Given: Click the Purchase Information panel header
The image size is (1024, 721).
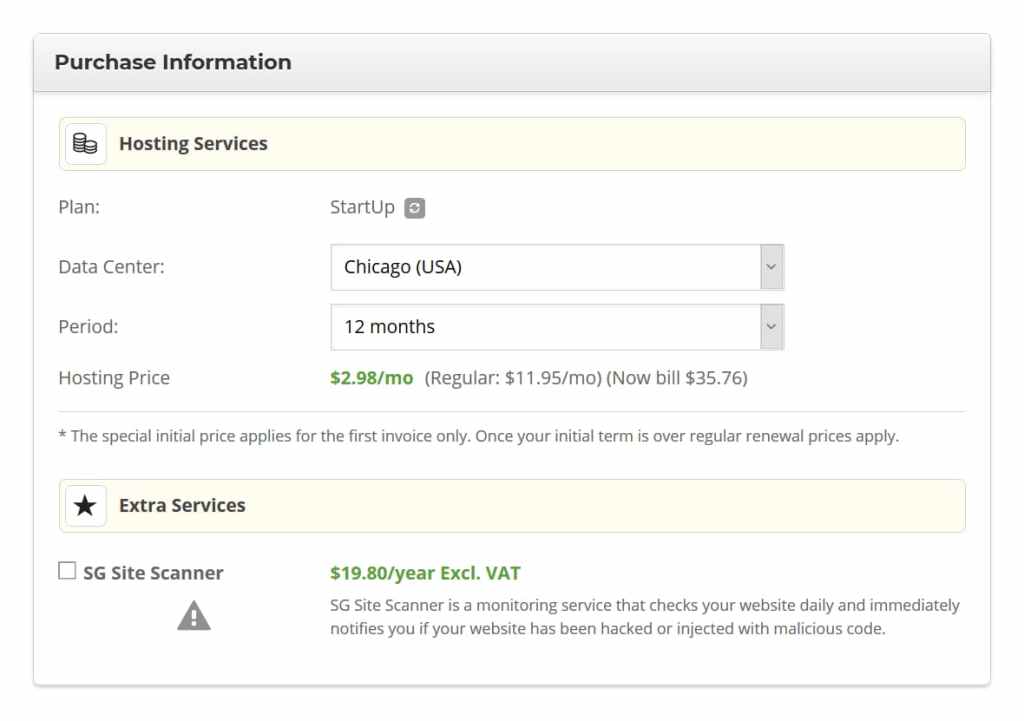Looking at the screenshot, I should pyautogui.click(x=173, y=62).
